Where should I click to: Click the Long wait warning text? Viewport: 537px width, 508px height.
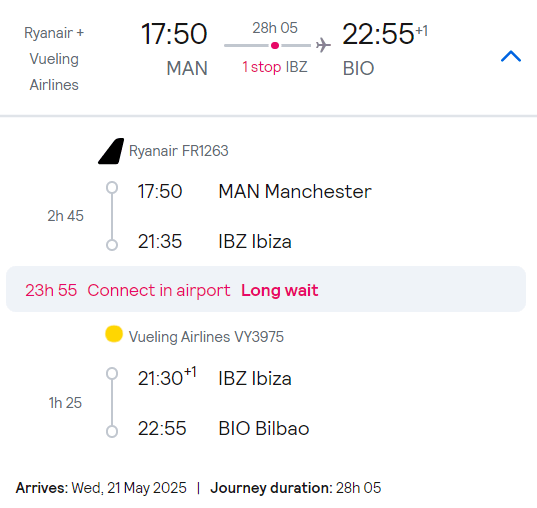click(x=280, y=290)
